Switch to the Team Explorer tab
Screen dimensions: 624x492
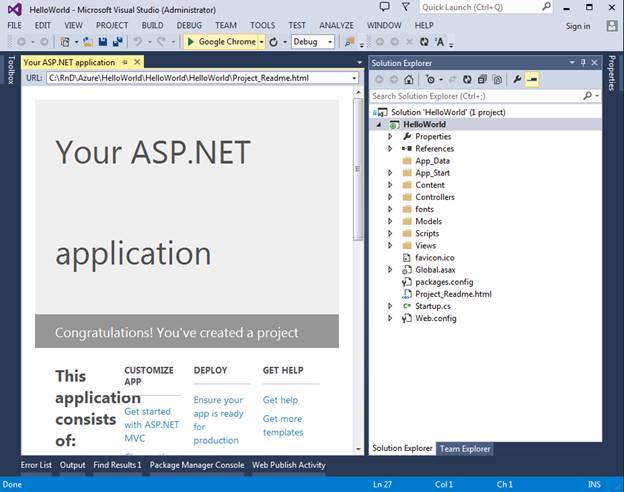(465, 449)
